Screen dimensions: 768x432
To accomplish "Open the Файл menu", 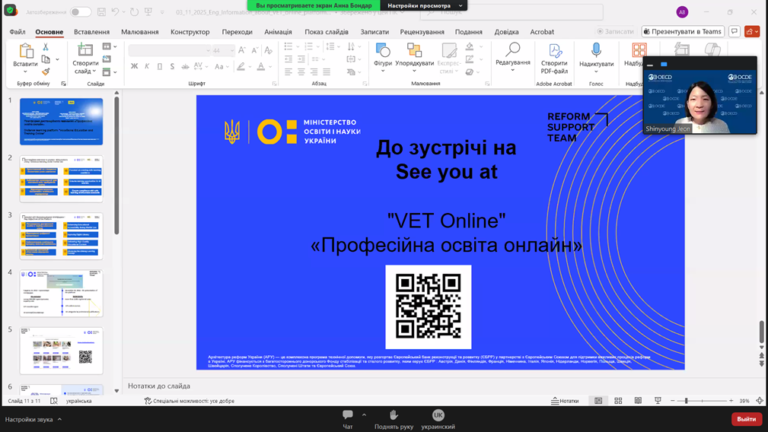I will click(17, 32).
